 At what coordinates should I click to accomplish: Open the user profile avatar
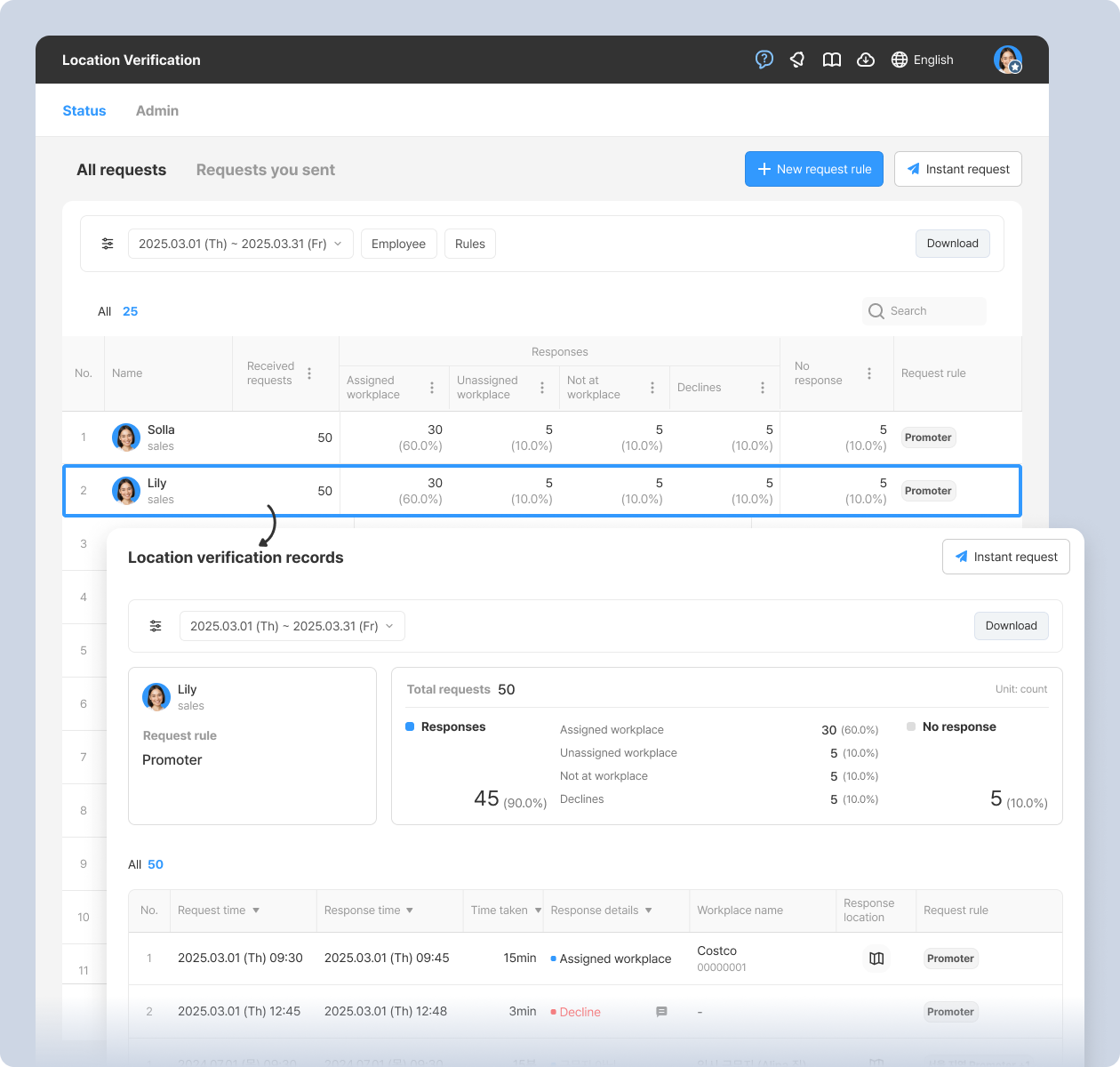(x=1007, y=60)
